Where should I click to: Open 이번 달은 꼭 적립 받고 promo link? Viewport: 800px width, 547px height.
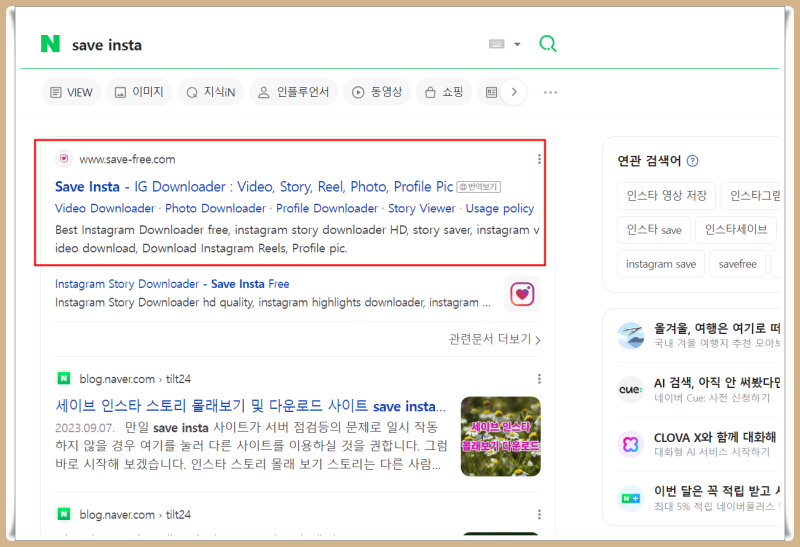pos(717,491)
